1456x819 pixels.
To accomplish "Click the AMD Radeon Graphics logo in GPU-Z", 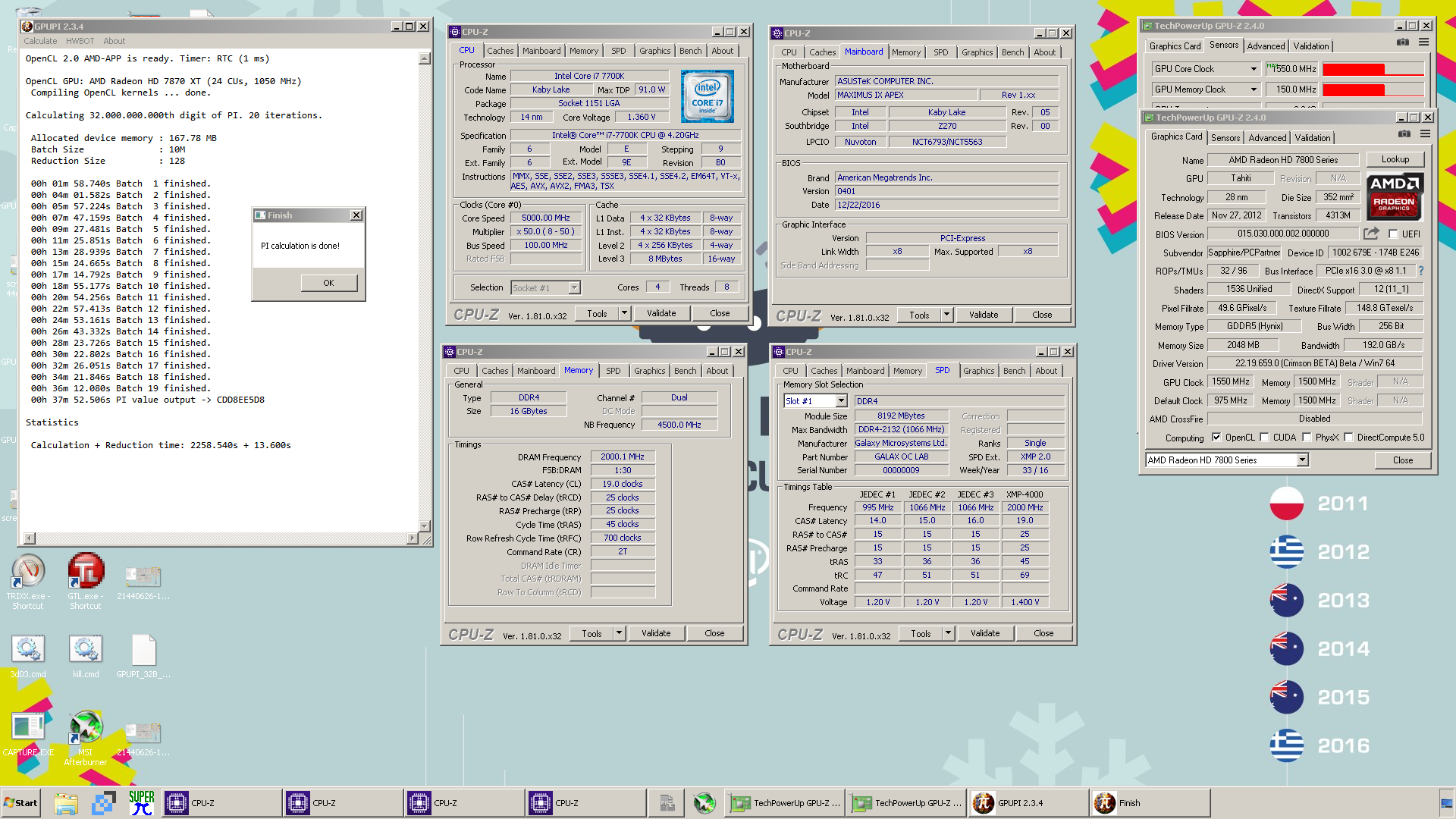I will 1395,197.
